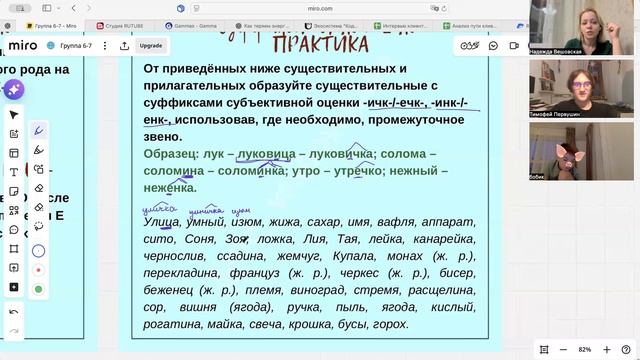Click the translate icon in address bar

click(434, 8)
